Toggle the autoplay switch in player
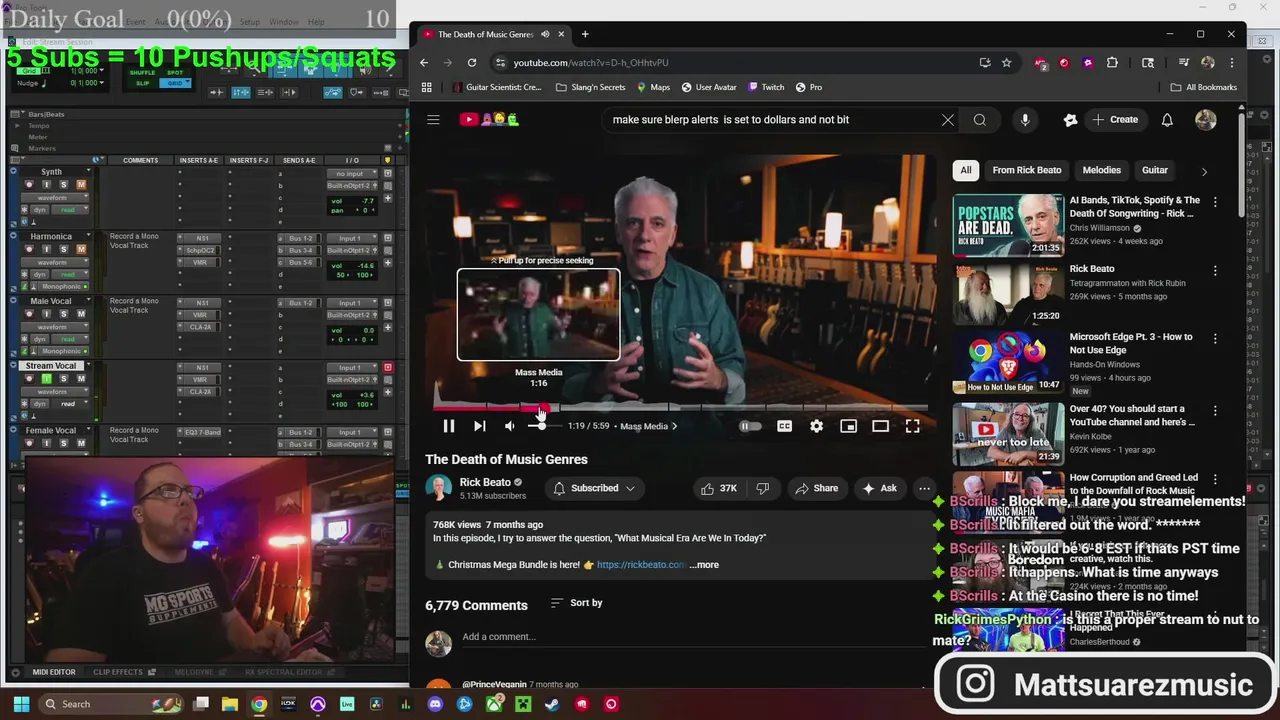The image size is (1280, 720). coord(750,426)
